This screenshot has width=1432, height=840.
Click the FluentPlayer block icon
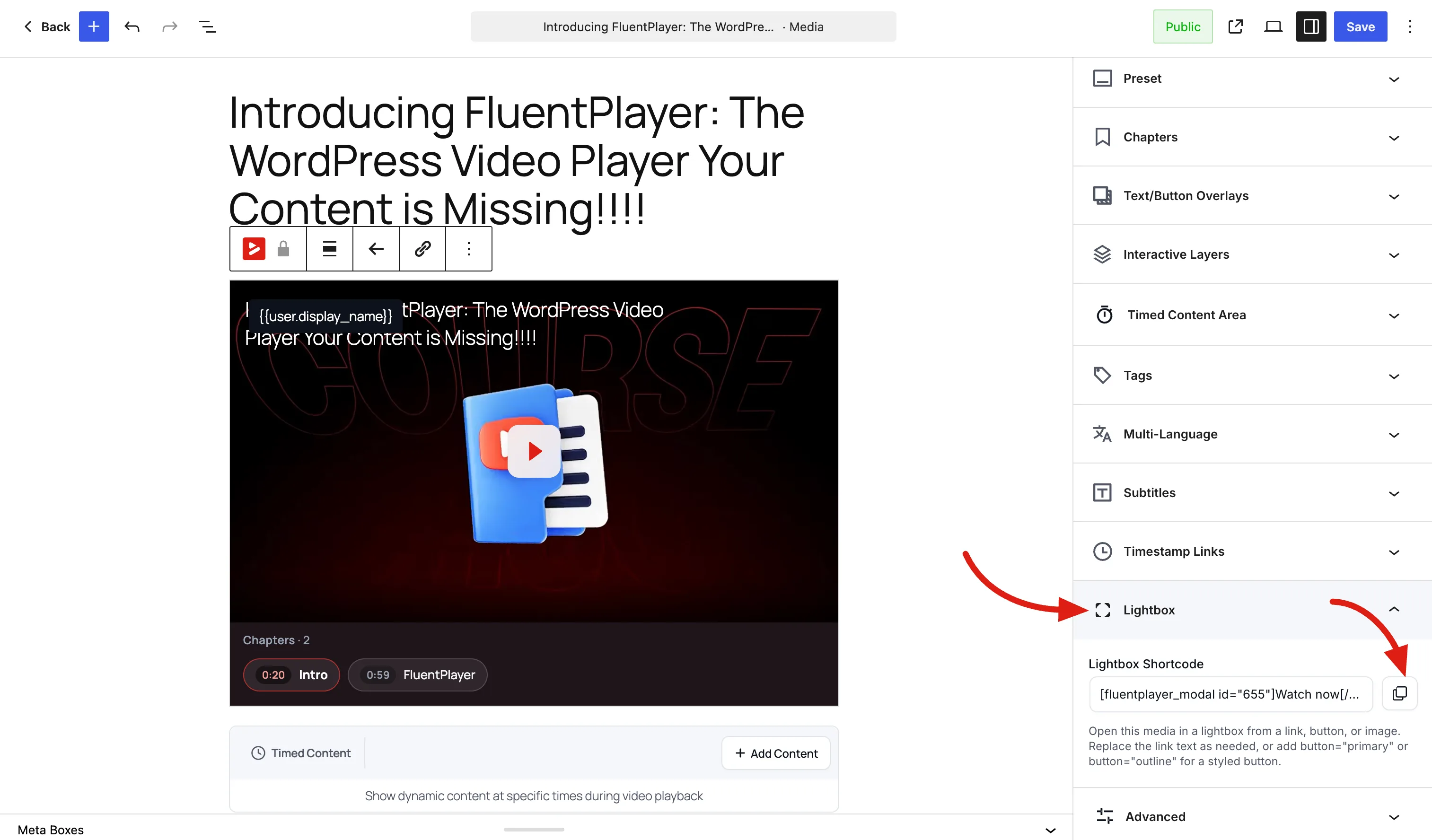tap(254, 249)
